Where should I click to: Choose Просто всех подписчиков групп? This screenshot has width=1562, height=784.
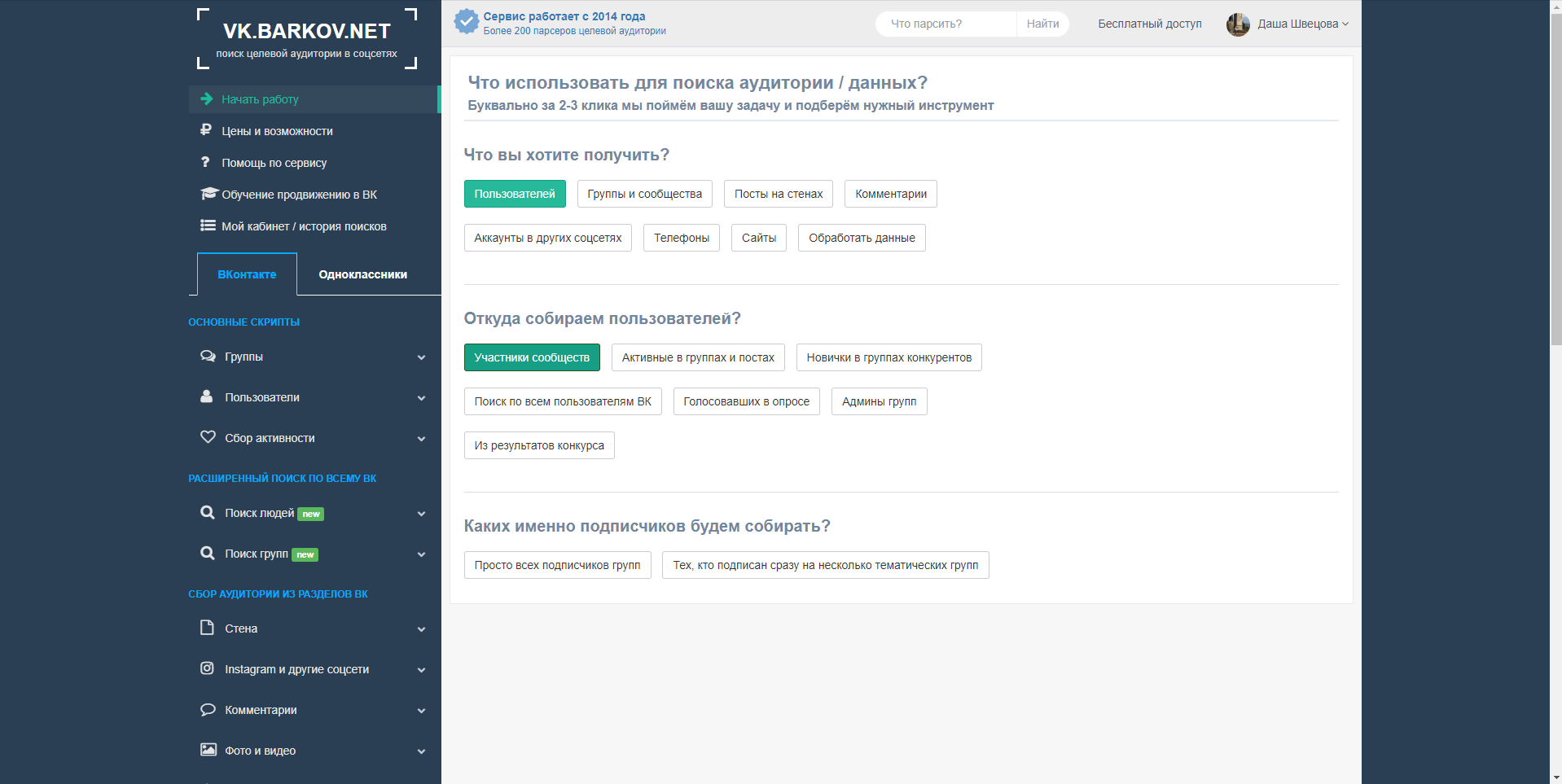(558, 565)
